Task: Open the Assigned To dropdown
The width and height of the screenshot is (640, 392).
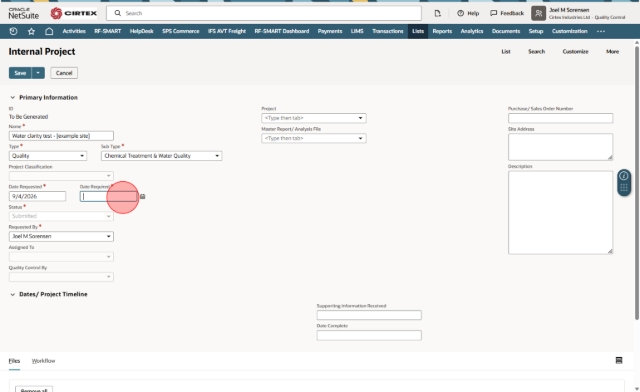Action: pyautogui.click(x=61, y=256)
